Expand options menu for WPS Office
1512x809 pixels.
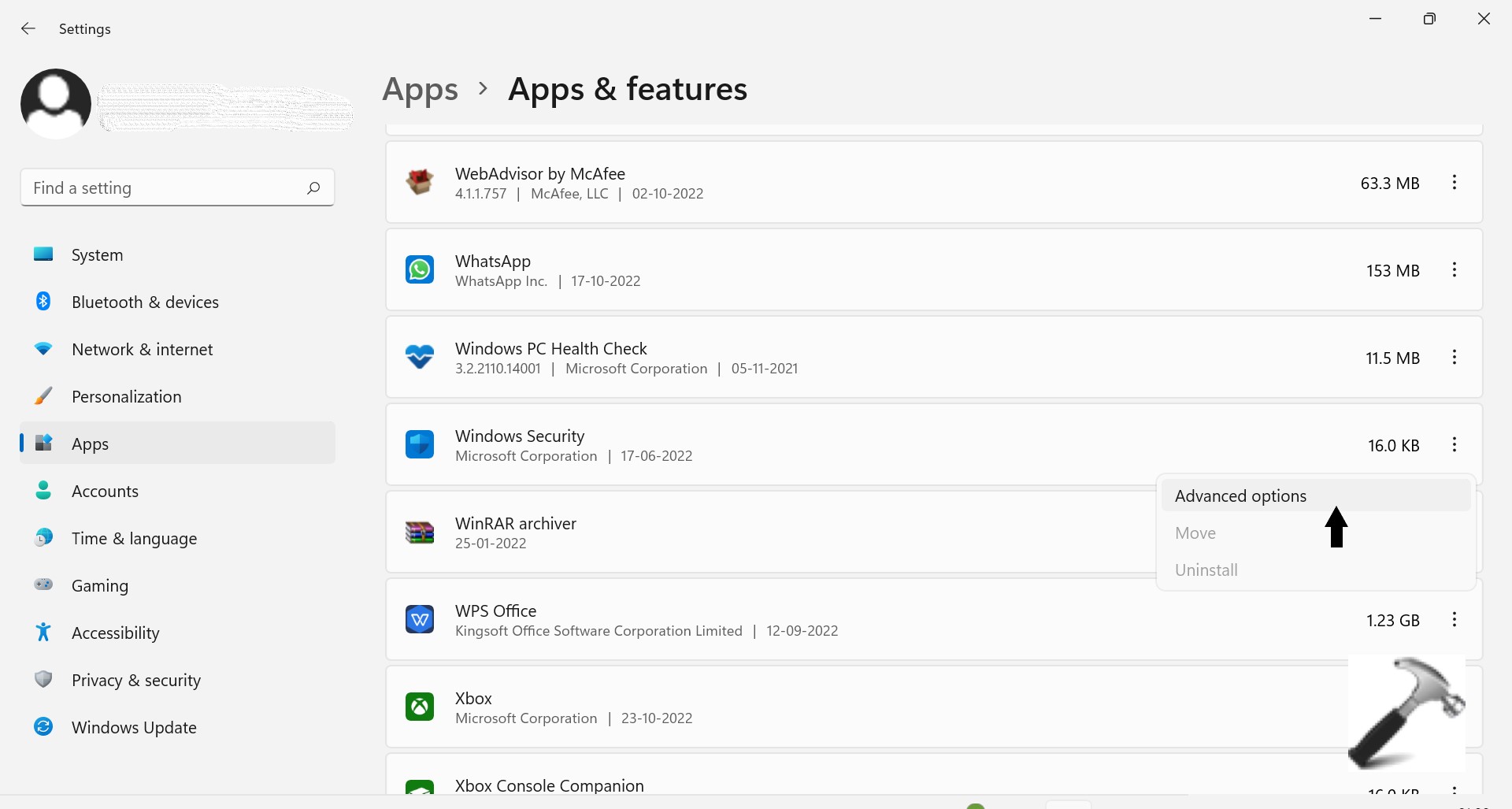1454,620
